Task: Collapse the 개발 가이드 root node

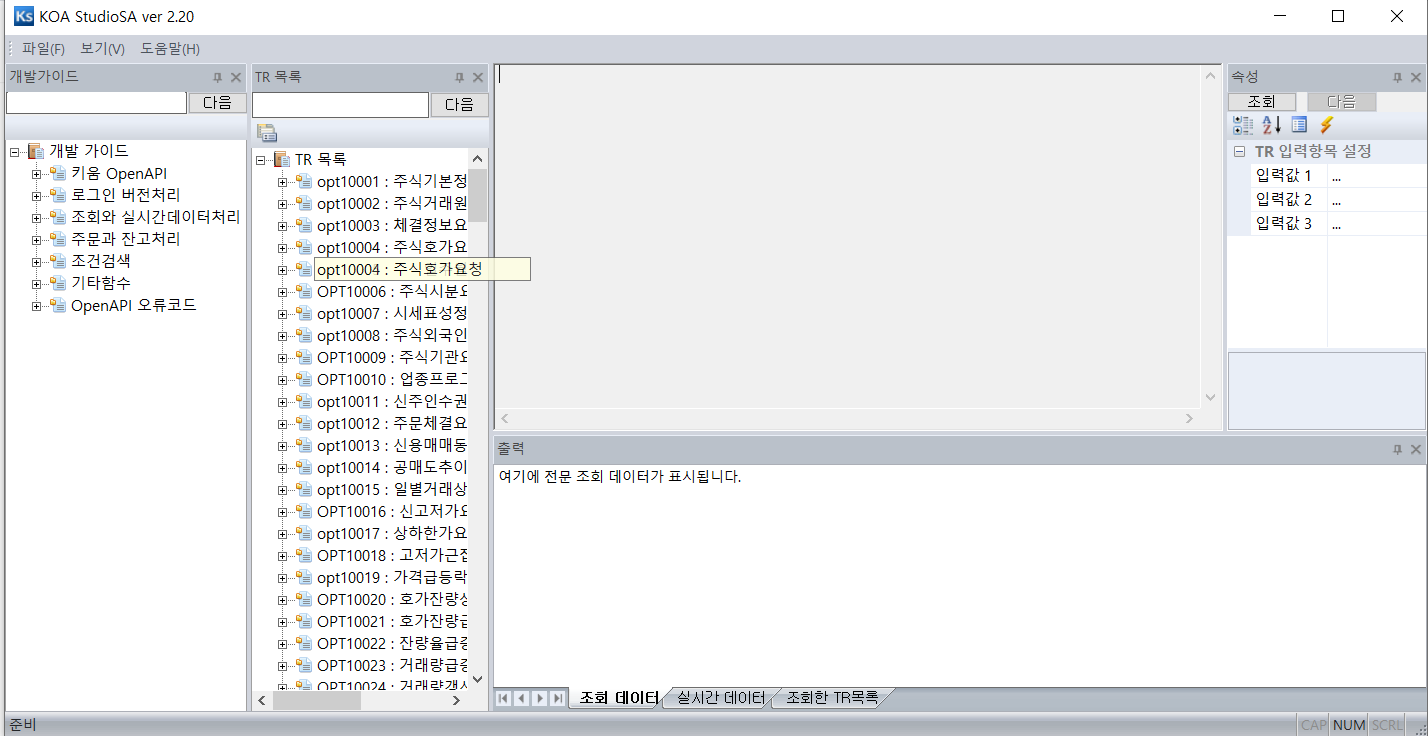Action: (15, 151)
